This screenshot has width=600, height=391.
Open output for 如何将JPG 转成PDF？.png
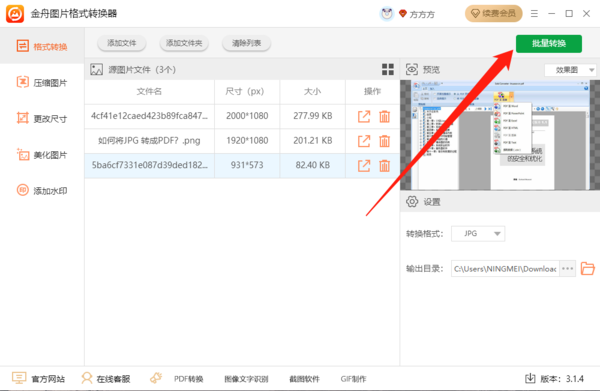pos(364,141)
